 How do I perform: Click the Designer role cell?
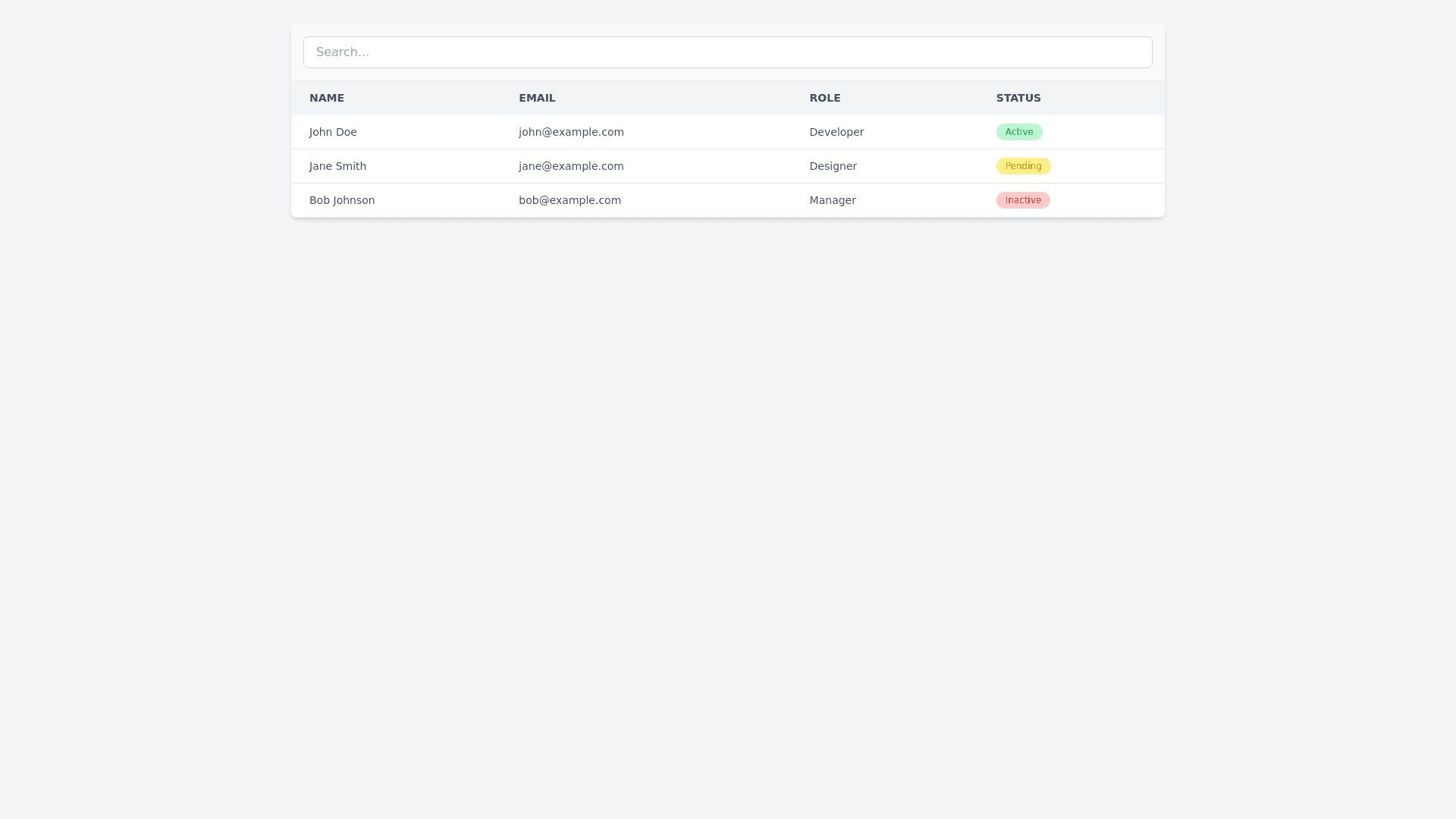point(833,166)
